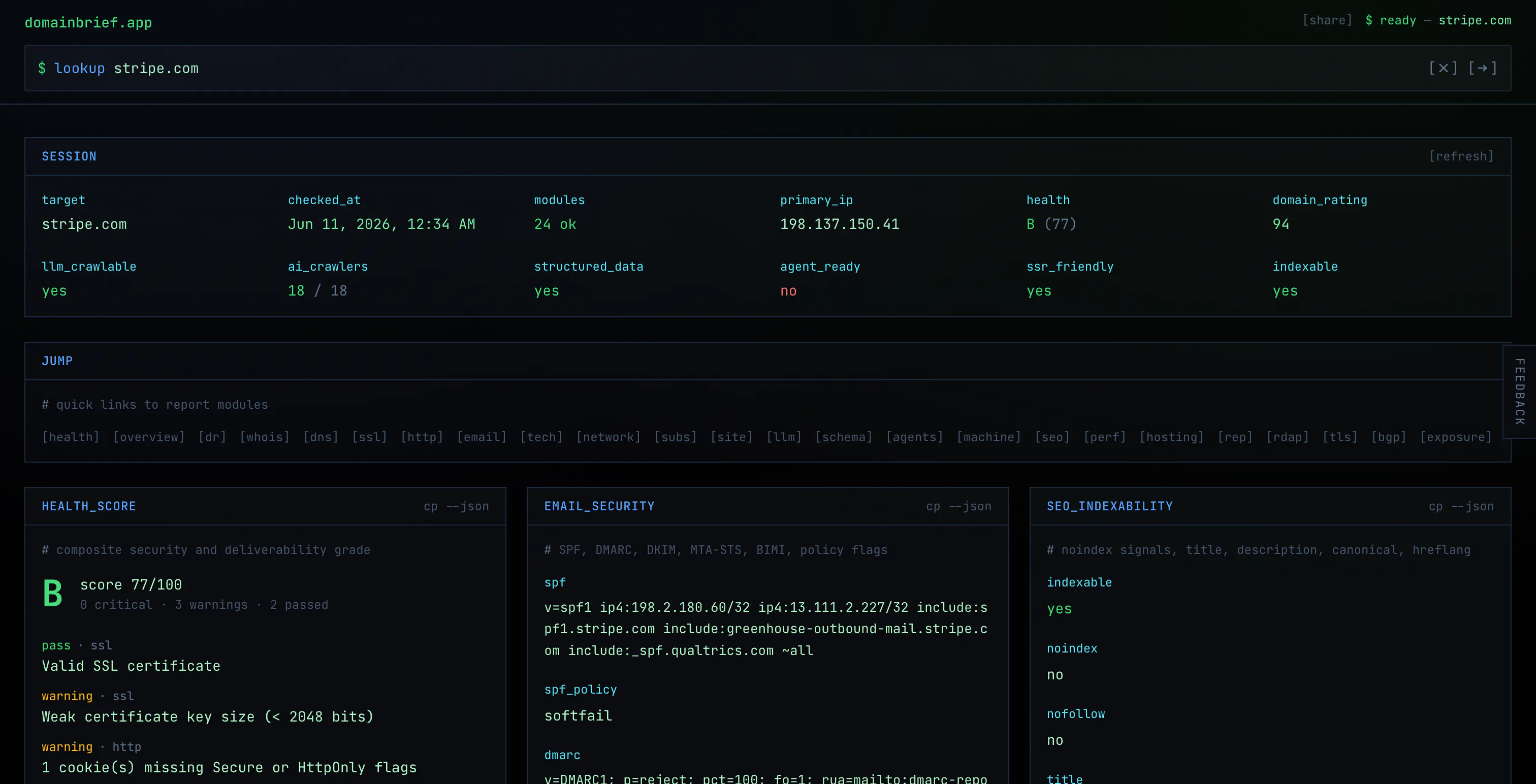The width and height of the screenshot is (1536, 784).
Task: Jump to the [email] module
Action: coord(482,437)
